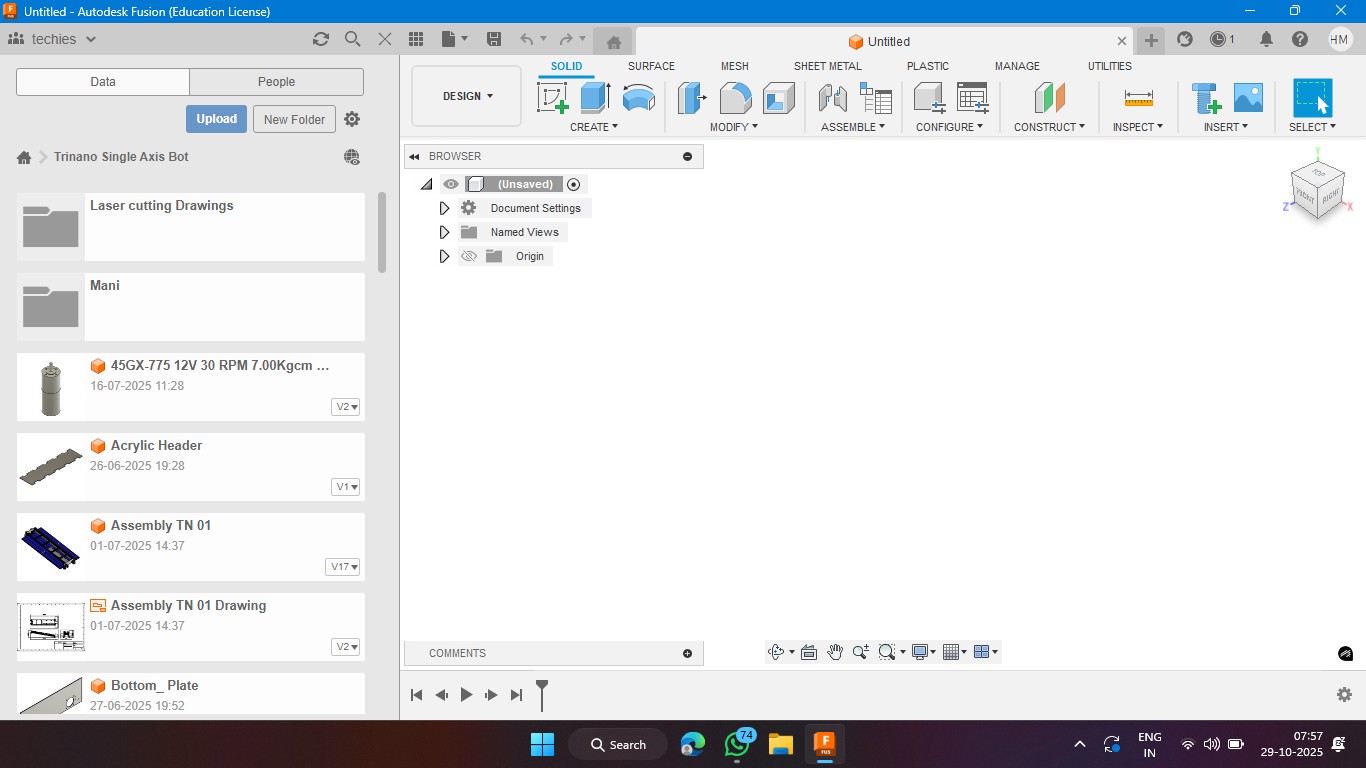
Task: Activate the Extrude tool
Action: [x=595, y=98]
